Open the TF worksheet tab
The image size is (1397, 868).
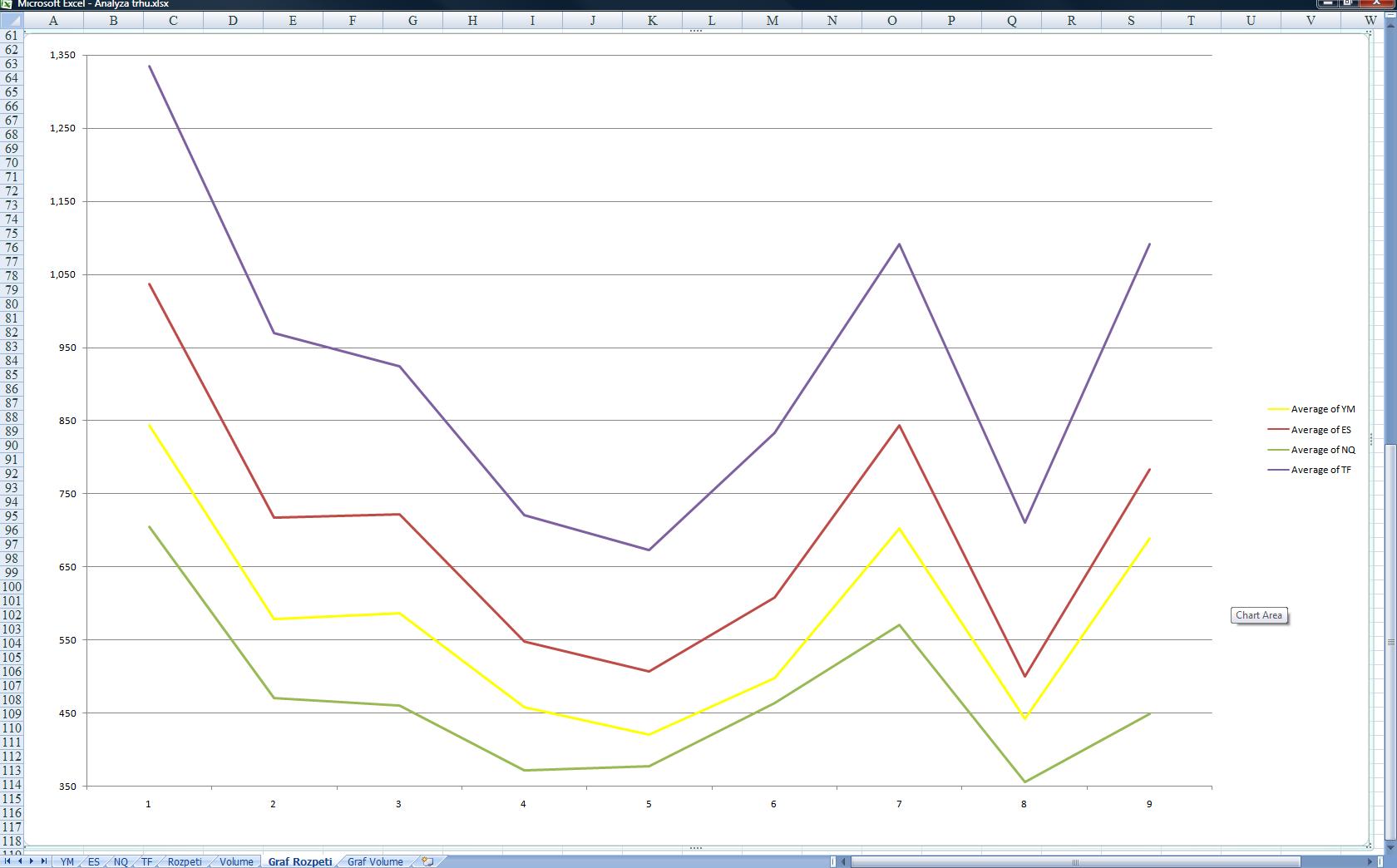click(x=147, y=862)
